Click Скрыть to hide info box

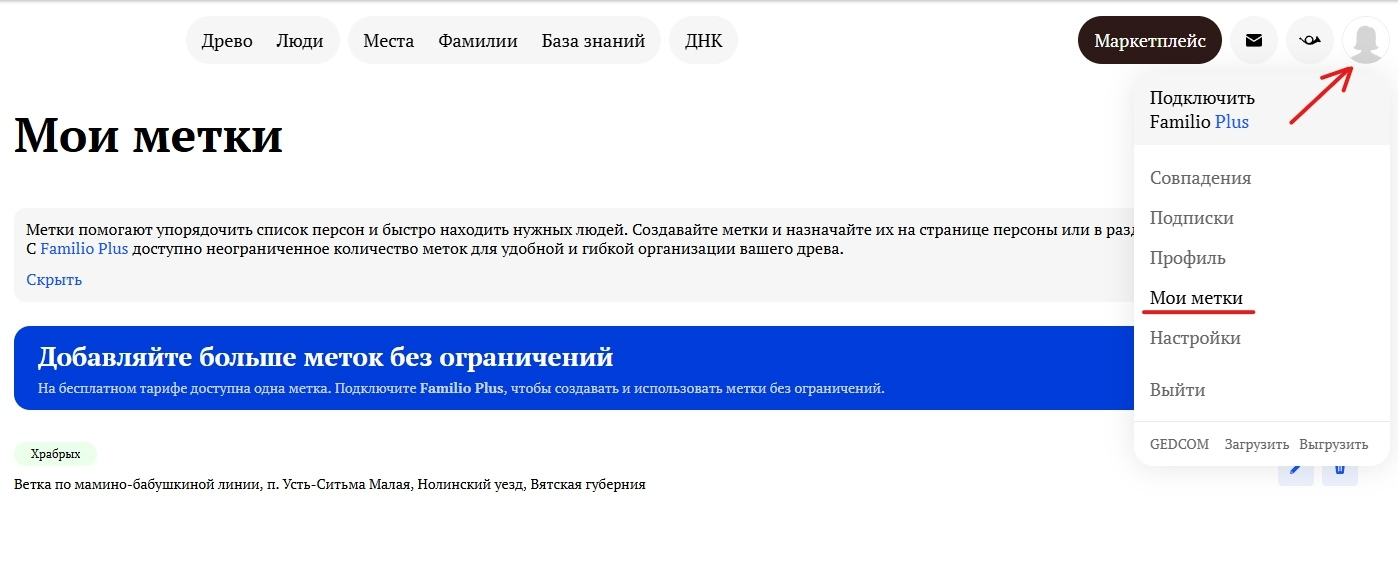[x=54, y=280]
